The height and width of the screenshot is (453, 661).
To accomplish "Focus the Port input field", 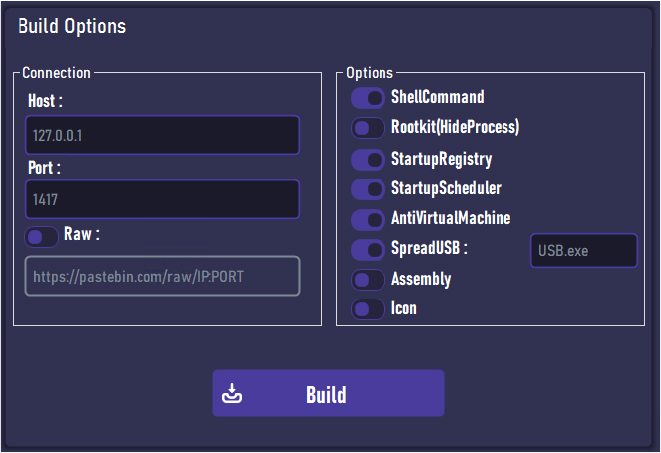I will [162, 199].
